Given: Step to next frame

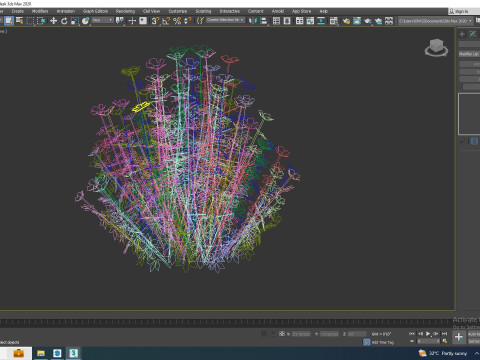Looking at the screenshot, I should coord(436,333).
